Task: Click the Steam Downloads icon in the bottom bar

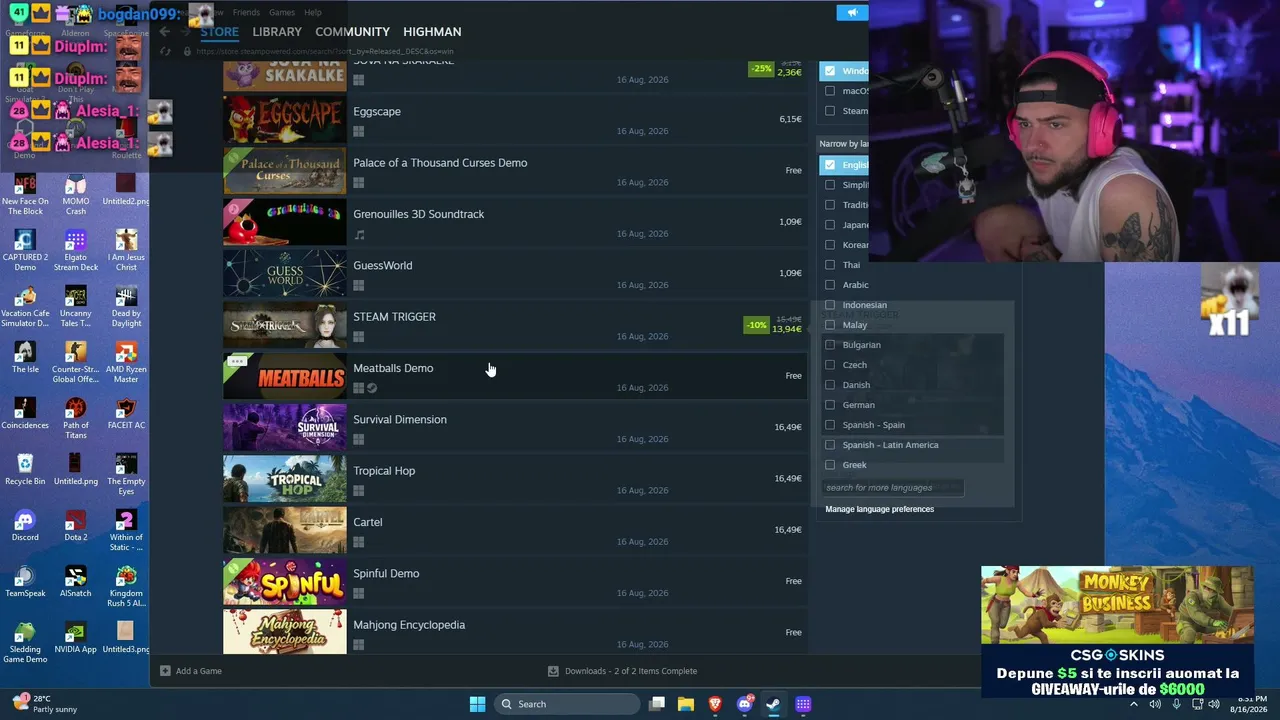Action: (553, 671)
